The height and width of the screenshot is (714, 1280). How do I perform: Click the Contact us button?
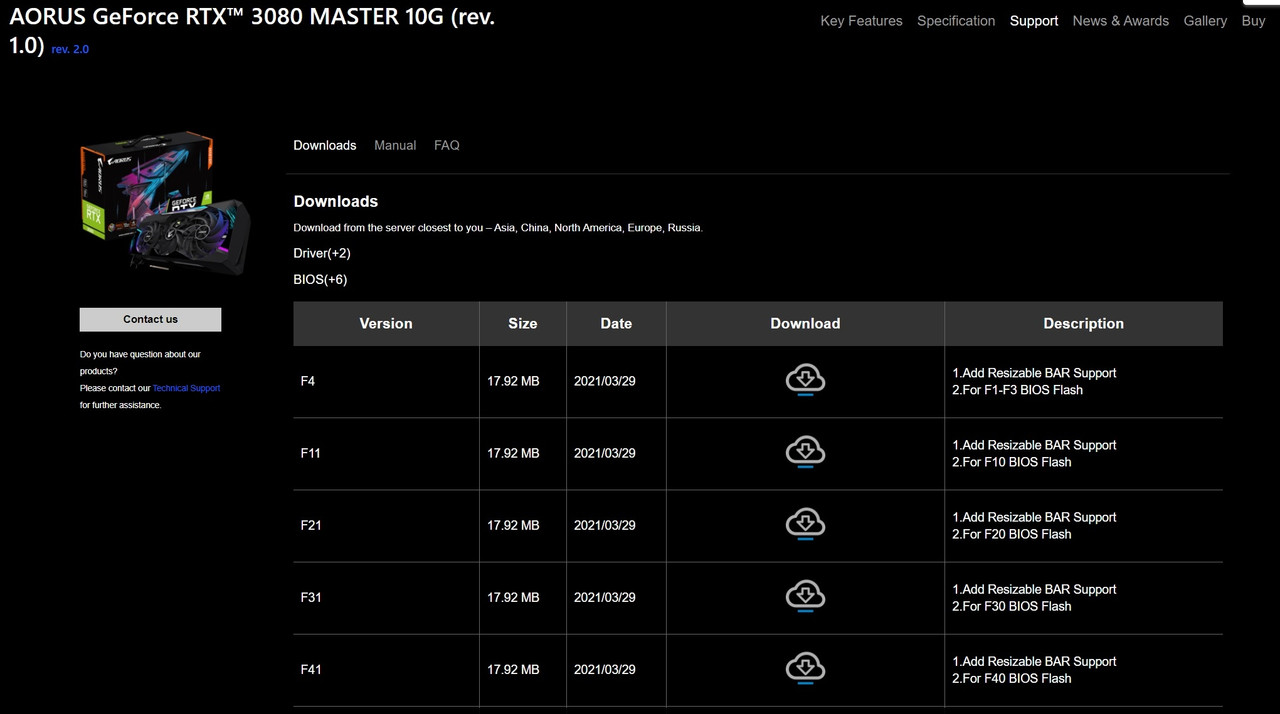(x=150, y=319)
